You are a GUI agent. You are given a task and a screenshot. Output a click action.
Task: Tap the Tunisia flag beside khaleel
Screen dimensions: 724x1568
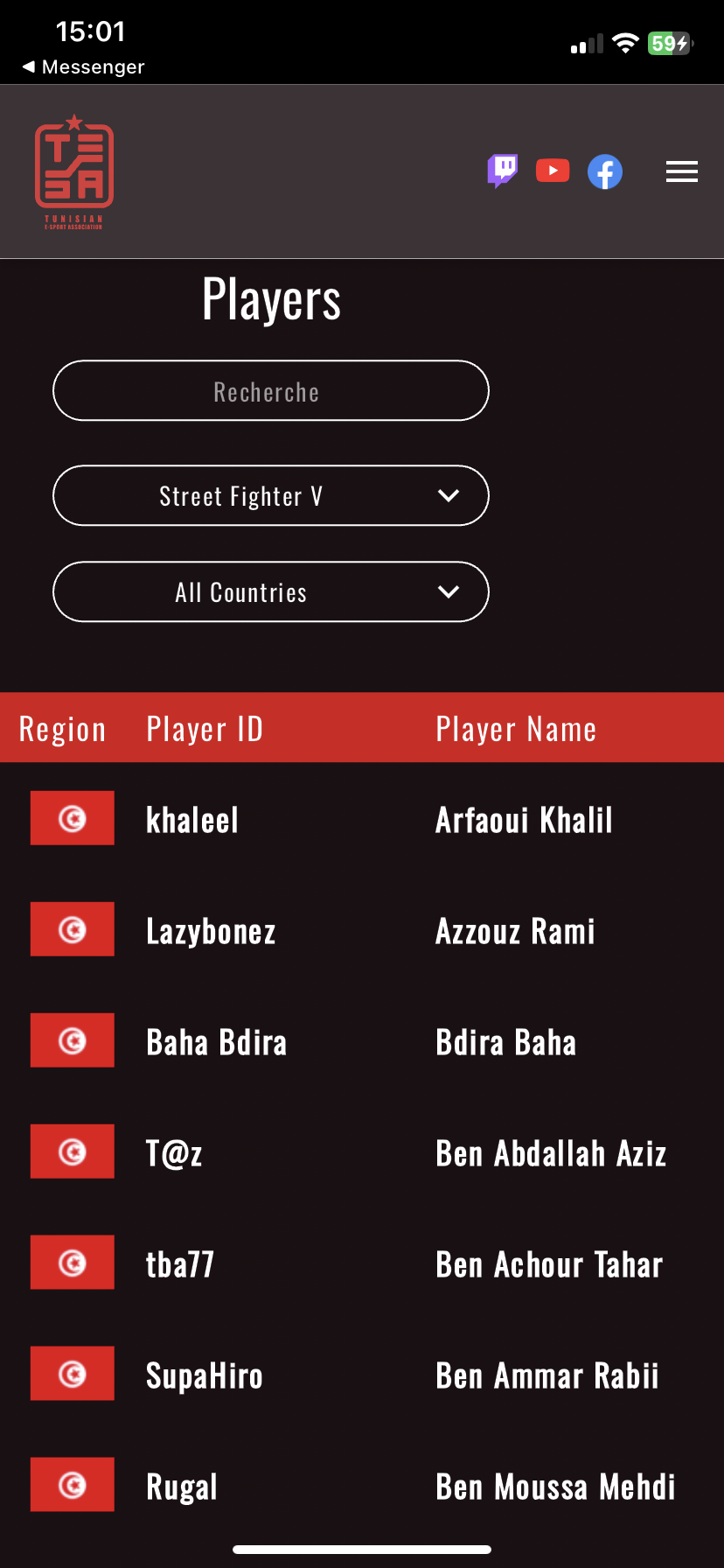73,818
